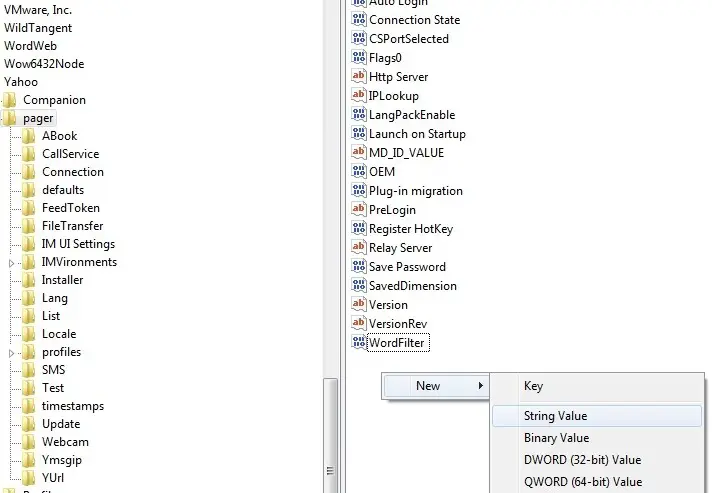Select the Yahoo key
This screenshot has width=712, height=493.
pos(21,82)
